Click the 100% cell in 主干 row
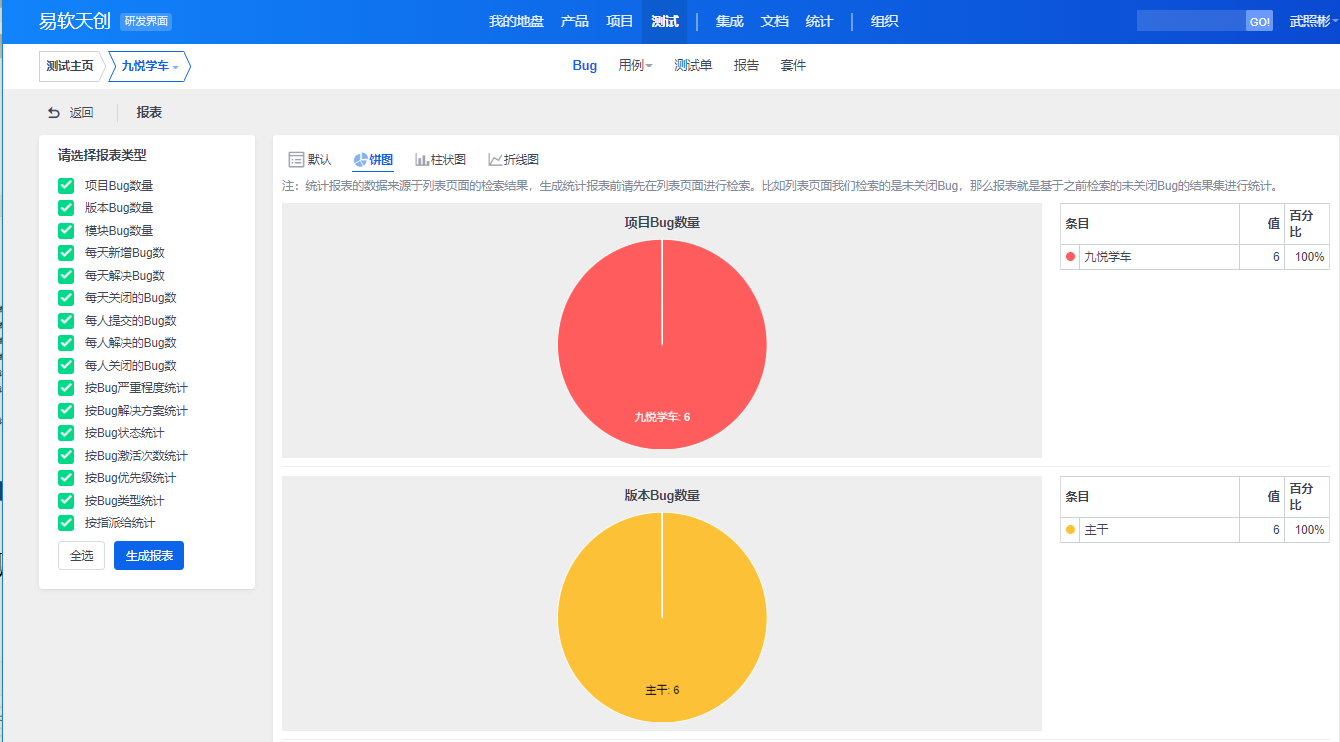 1307,529
